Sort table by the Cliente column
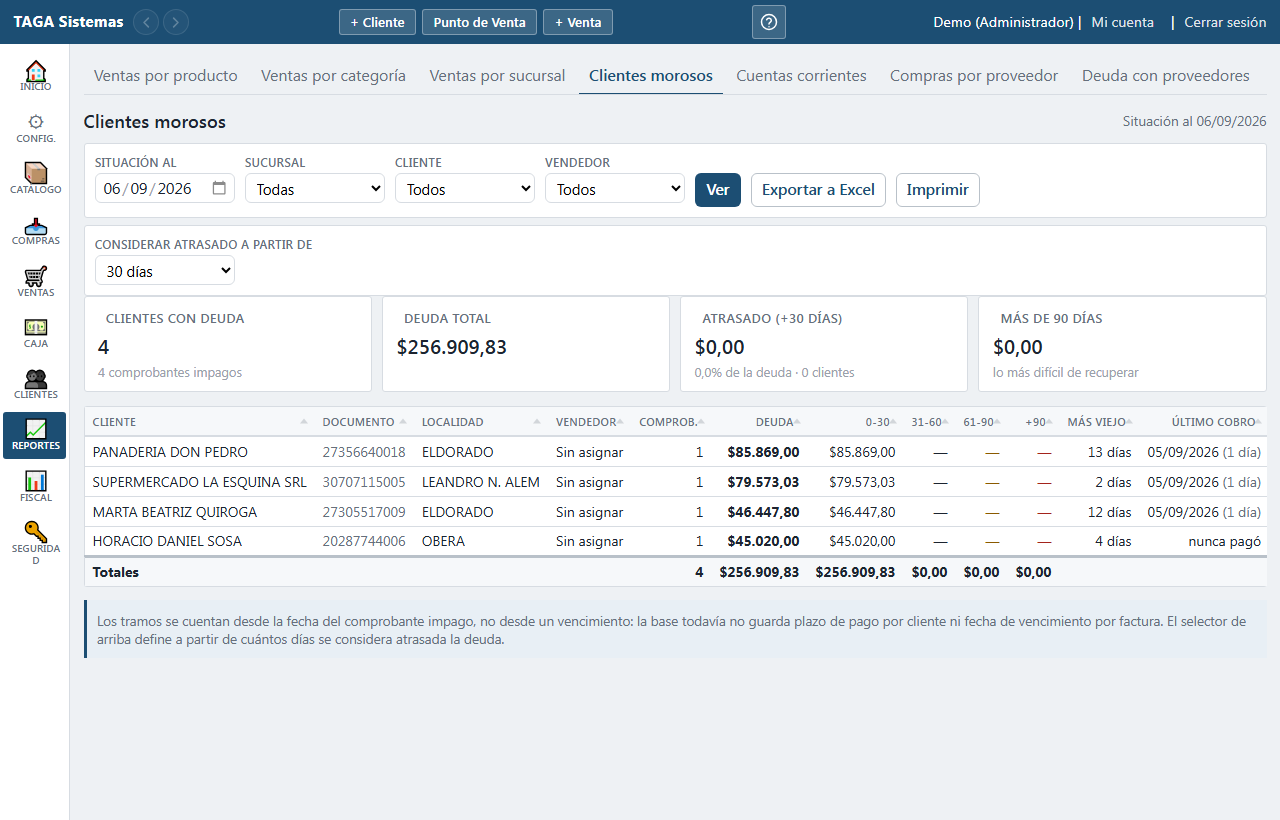This screenshot has height=820, width=1280. coord(200,422)
